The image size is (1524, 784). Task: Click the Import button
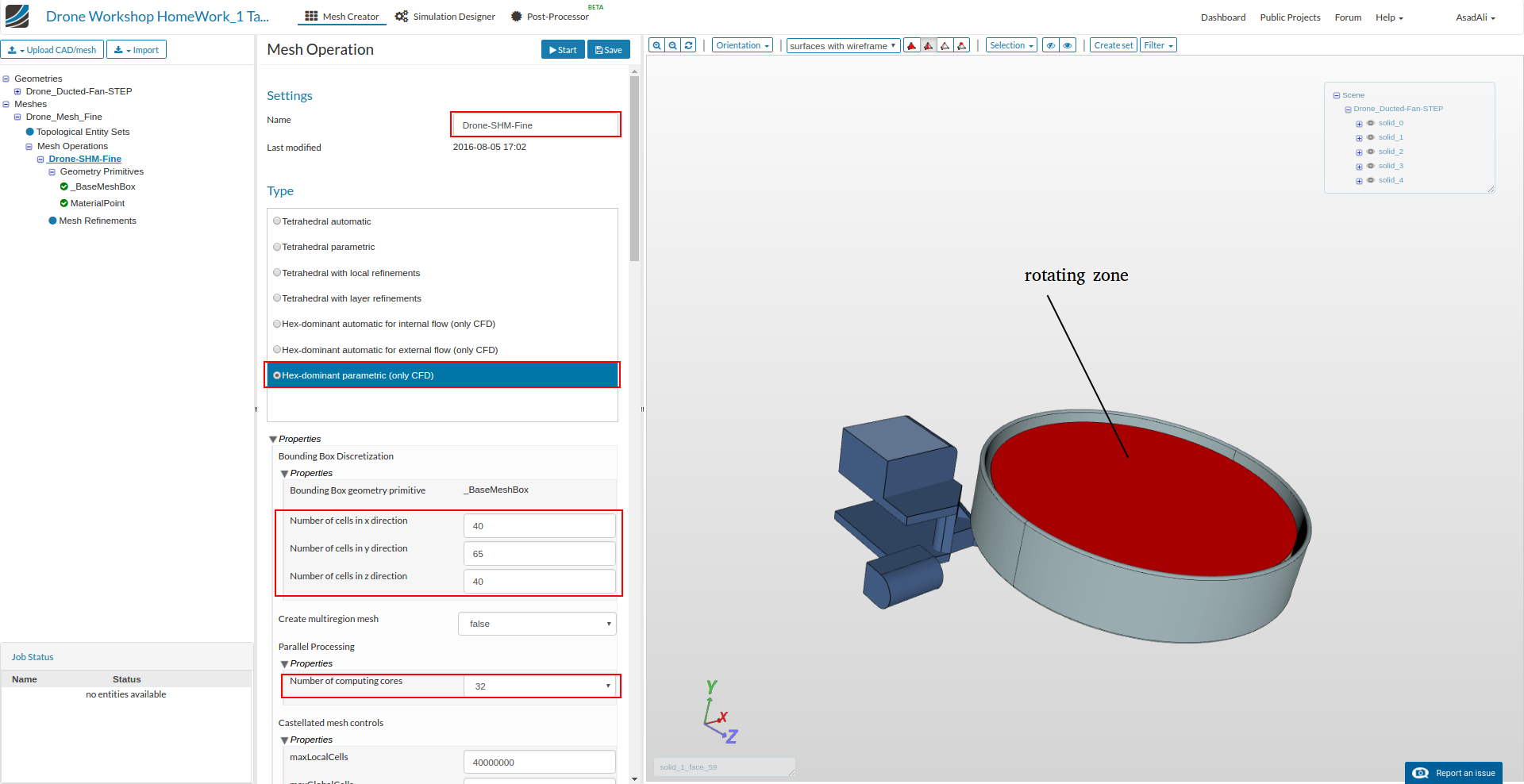(137, 49)
